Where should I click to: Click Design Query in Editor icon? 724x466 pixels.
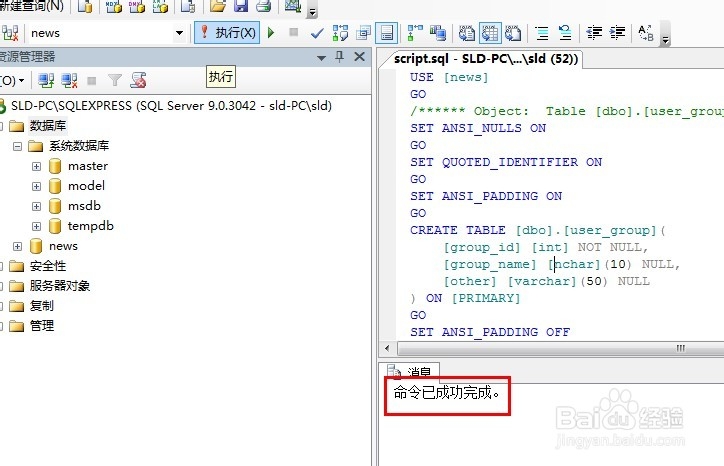coord(363,33)
